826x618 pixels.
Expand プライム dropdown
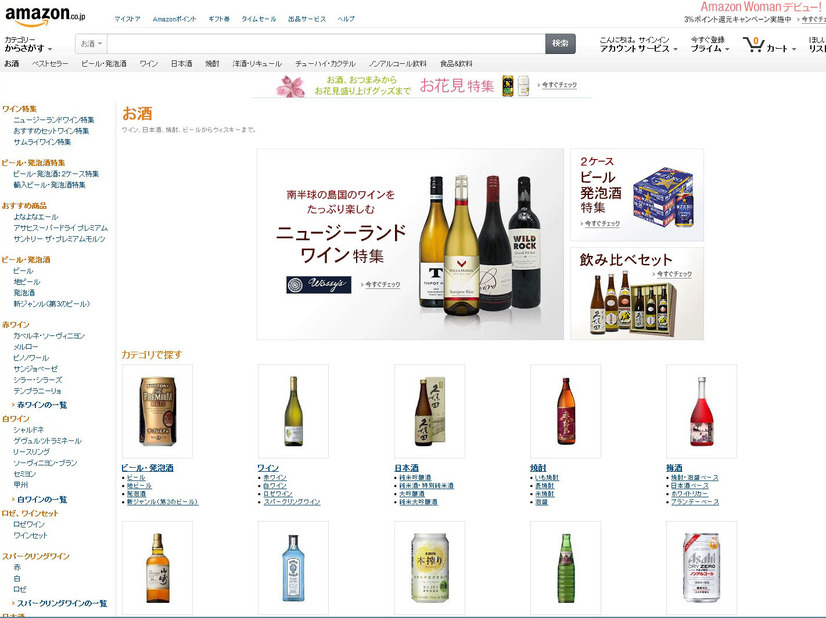710,44
